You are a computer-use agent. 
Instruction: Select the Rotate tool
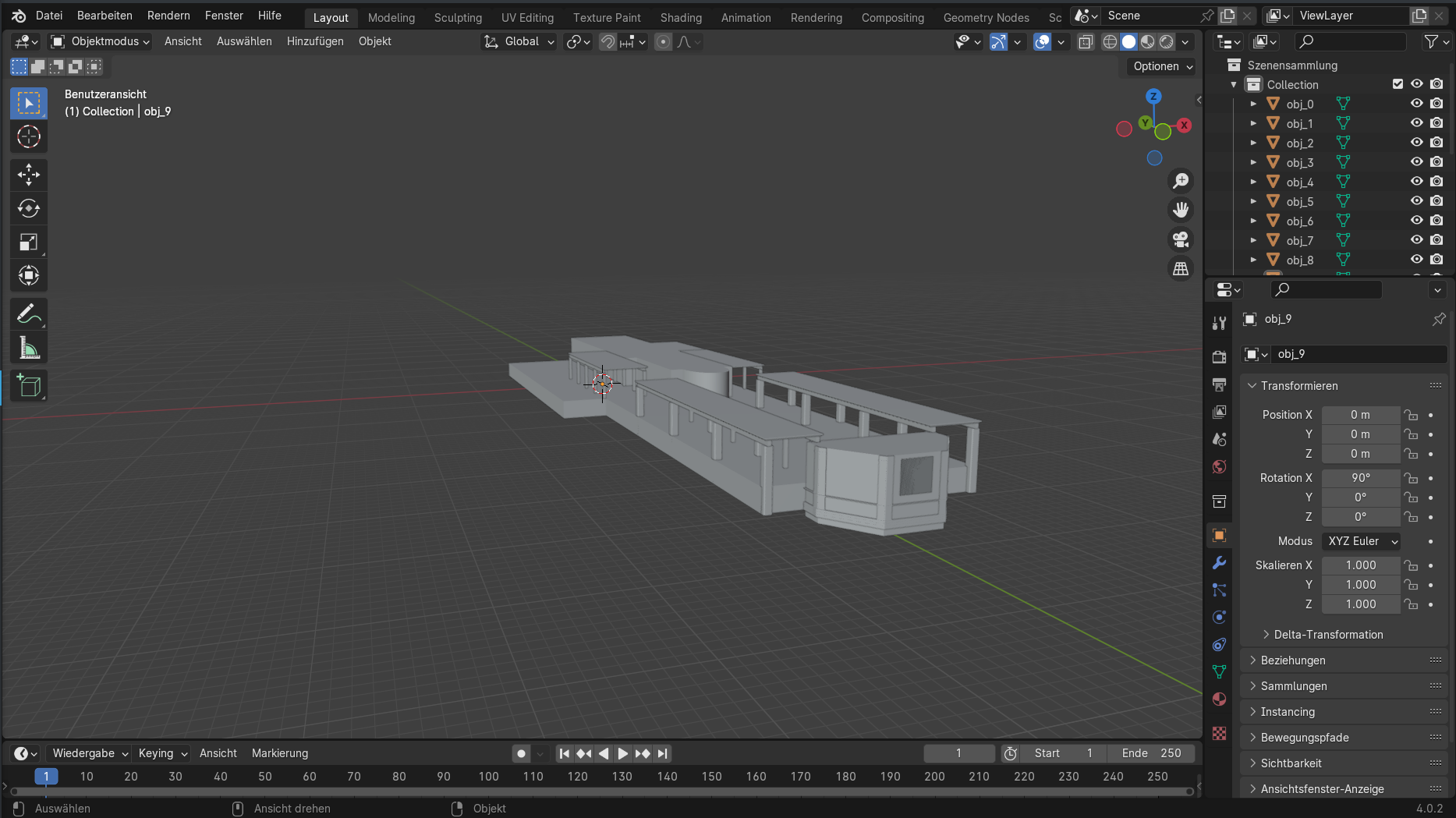click(x=29, y=208)
